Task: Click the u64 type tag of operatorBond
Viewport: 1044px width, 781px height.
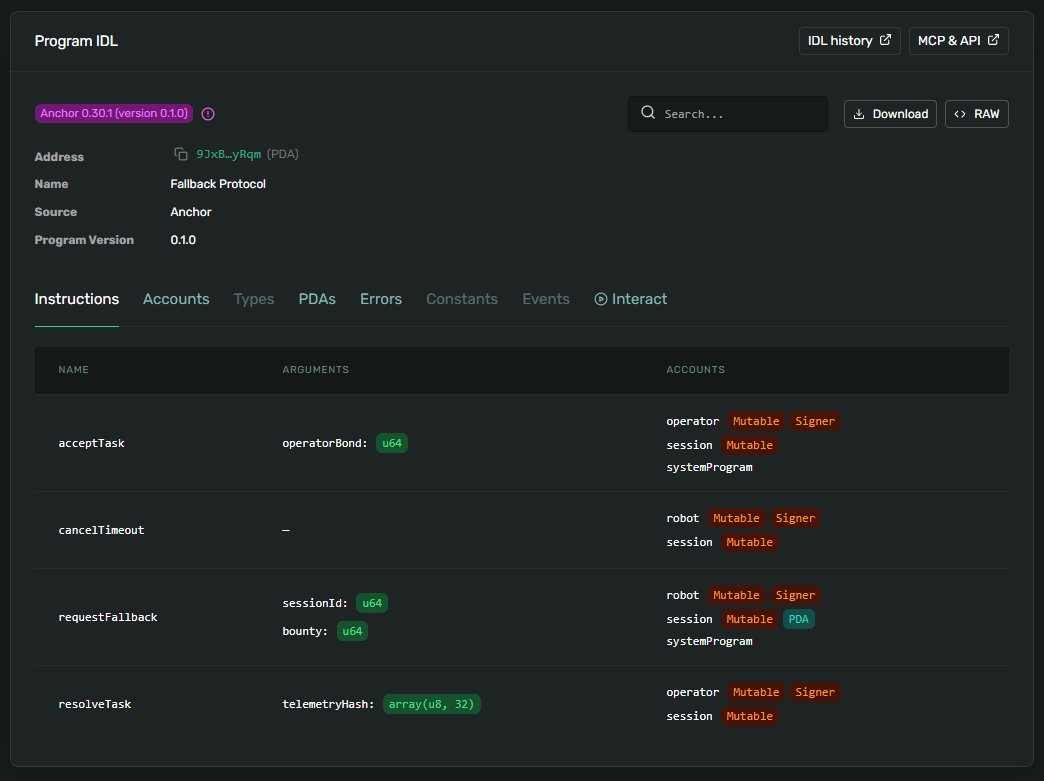Action: coord(392,443)
